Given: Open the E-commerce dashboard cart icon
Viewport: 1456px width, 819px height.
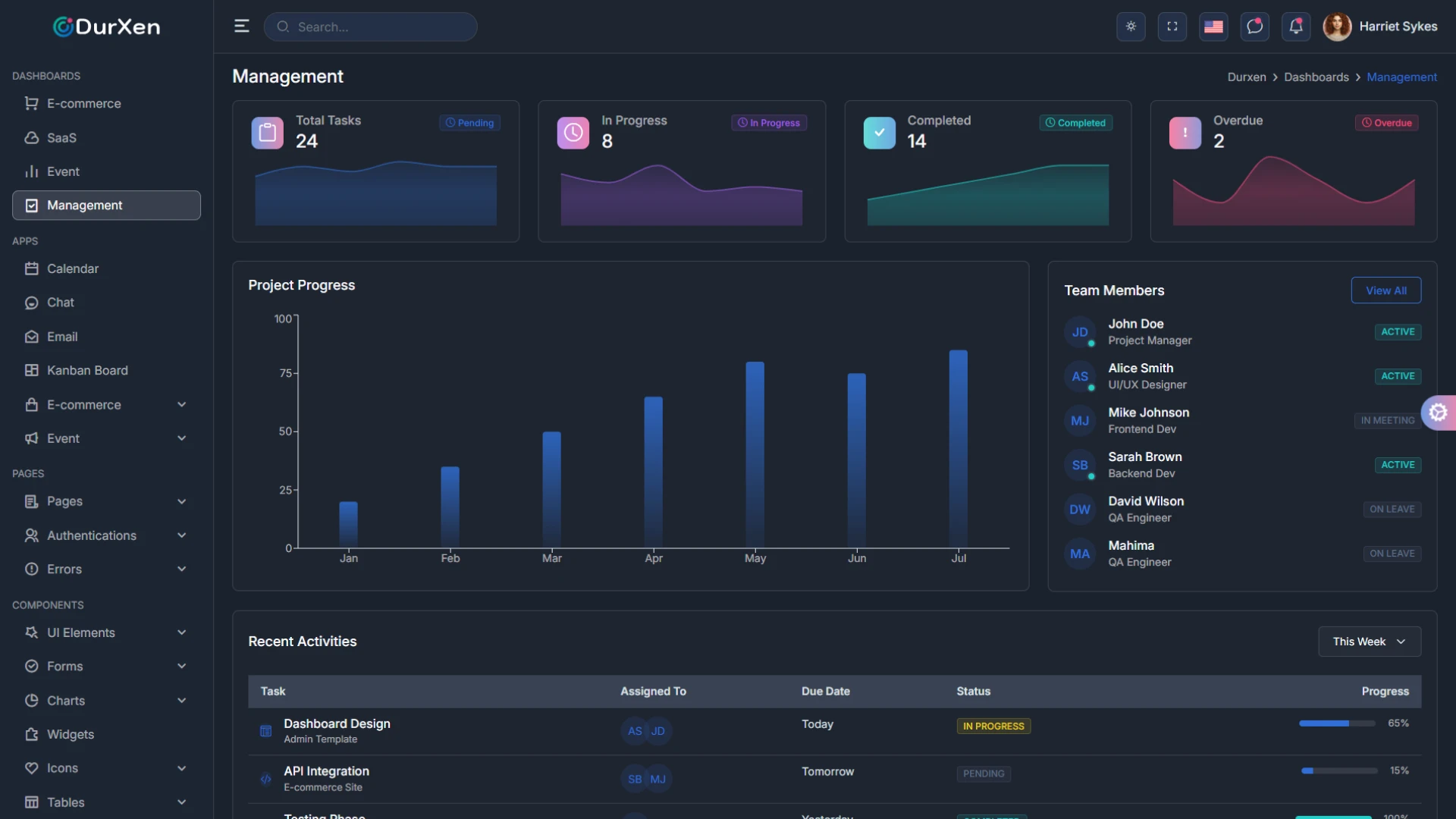Looking at the screenshot, I should coord(31,103).
